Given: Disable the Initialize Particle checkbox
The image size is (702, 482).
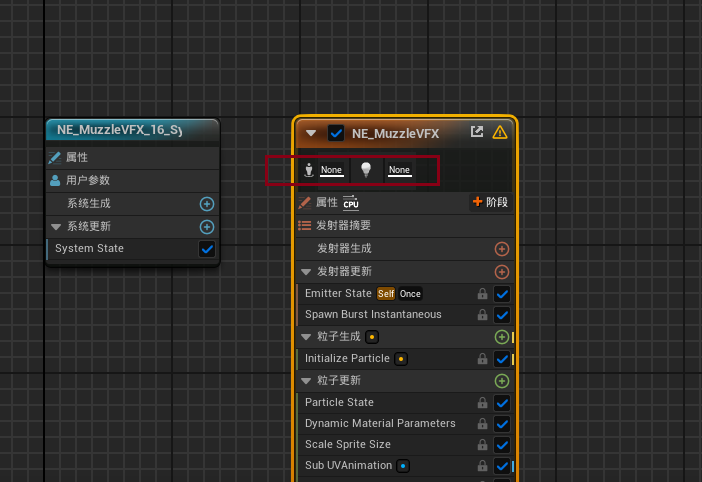Looking at the screenshot, I should (502, 359).
